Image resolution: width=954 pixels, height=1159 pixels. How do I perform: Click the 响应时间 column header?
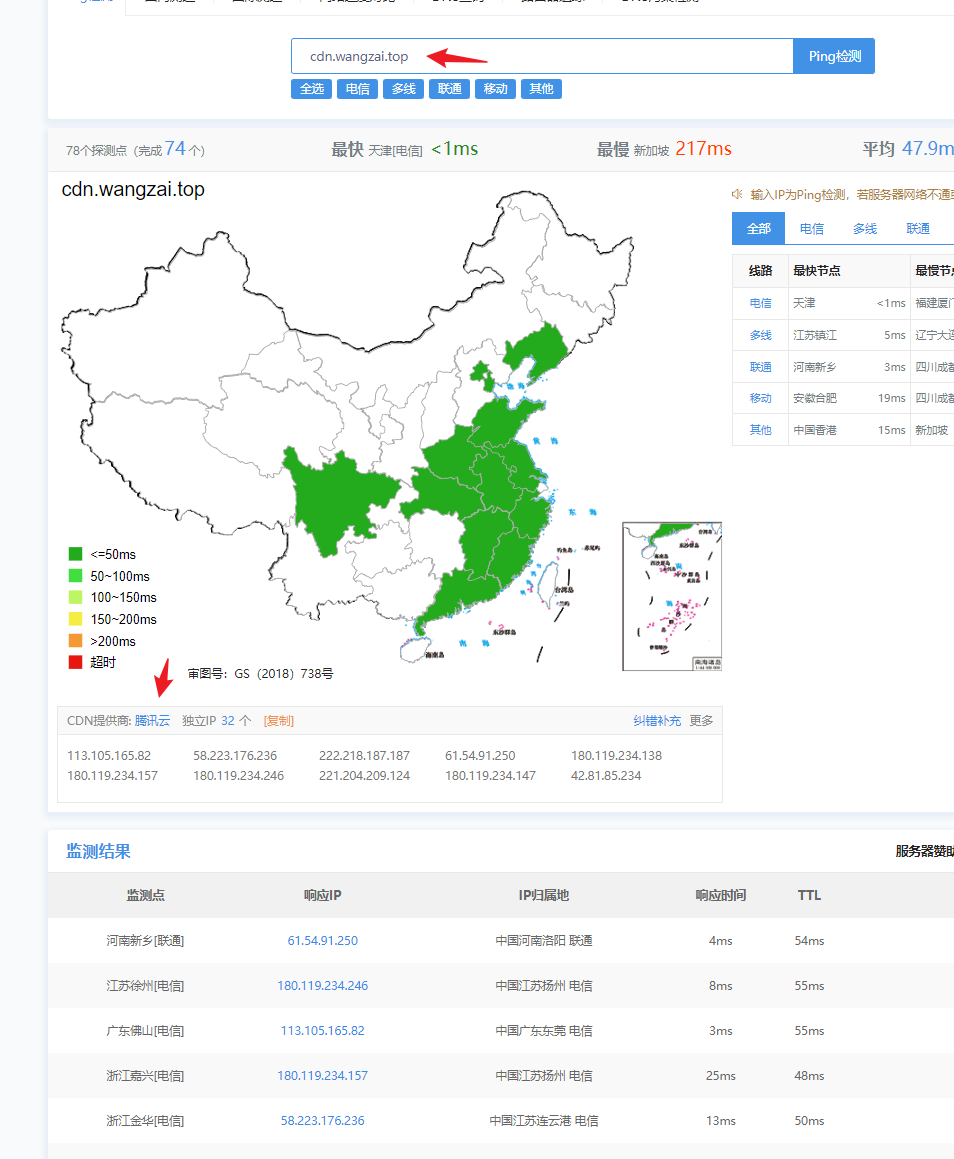click(x=720, y=895)
